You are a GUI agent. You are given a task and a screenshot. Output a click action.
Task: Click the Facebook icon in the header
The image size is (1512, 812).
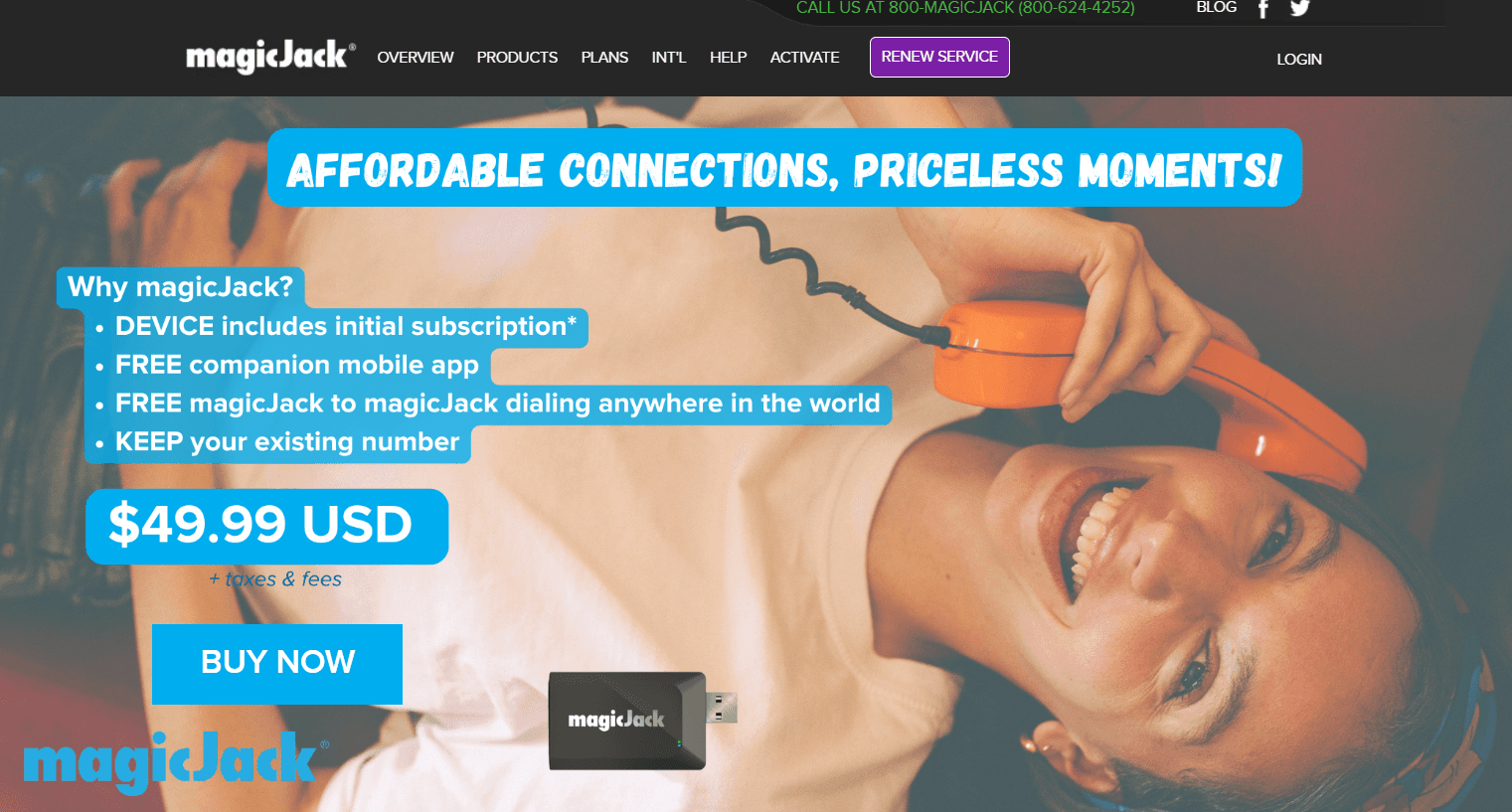click(x=1263, y=9)
